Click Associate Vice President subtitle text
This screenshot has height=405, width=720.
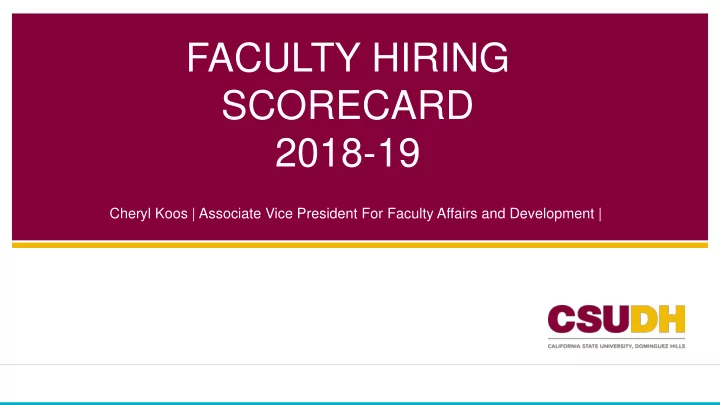coord(278,214)
